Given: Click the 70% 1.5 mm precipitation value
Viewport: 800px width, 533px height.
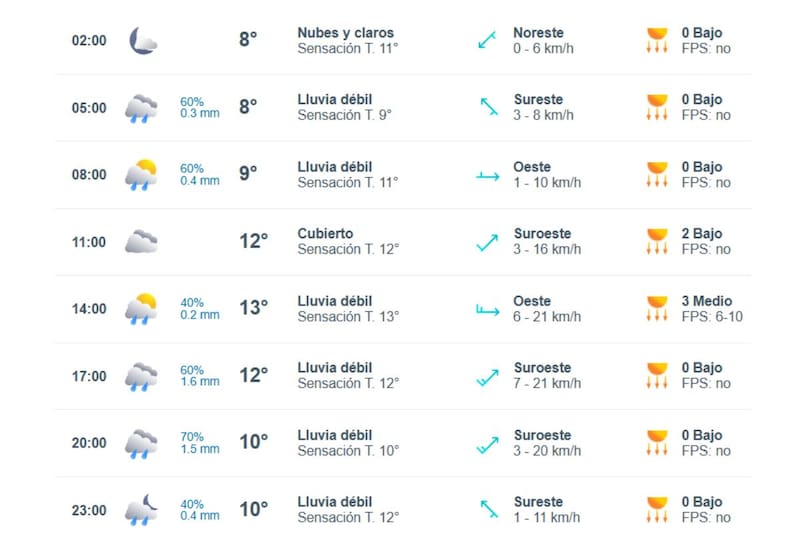Looking at the screenshot, I should (199, 443).
